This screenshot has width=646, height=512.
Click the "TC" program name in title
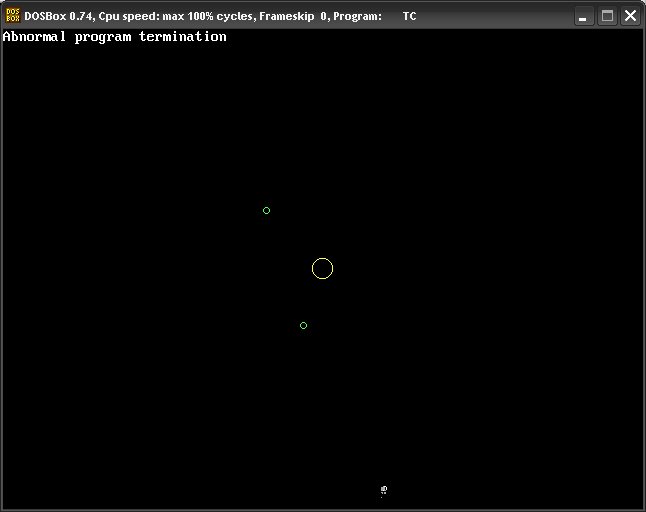tap(410, 16)
